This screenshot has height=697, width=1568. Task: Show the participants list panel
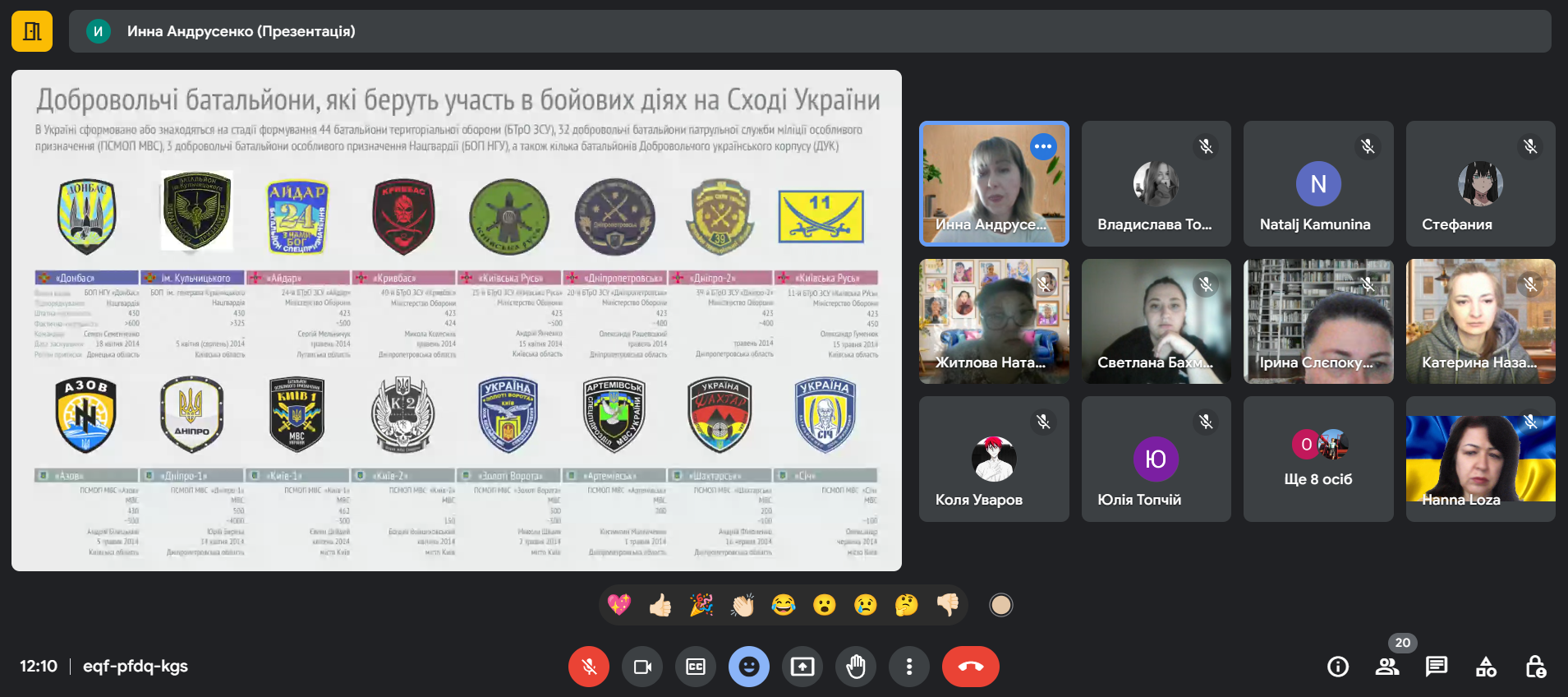click(1387, 667)
